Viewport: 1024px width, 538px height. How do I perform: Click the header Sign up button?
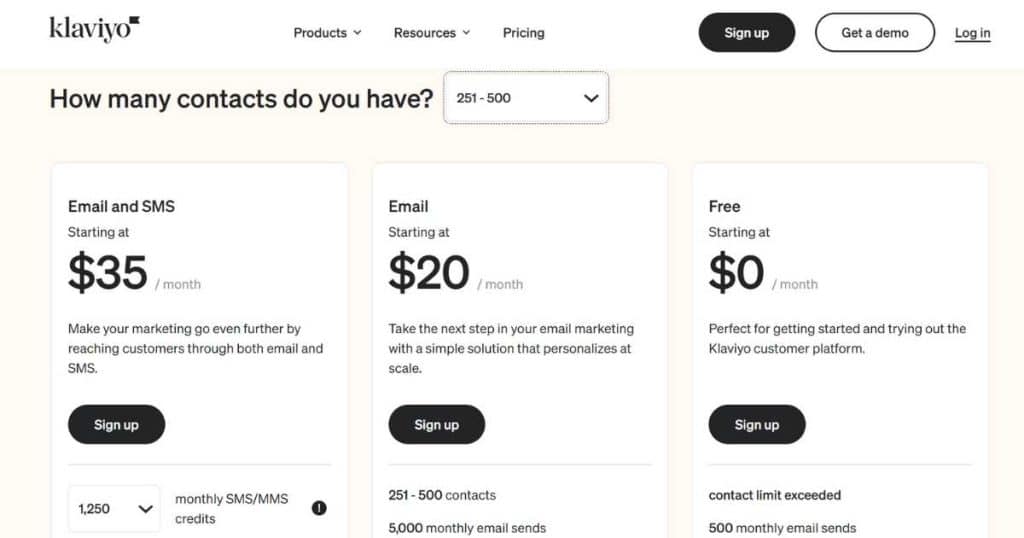(x=746, y=33)
